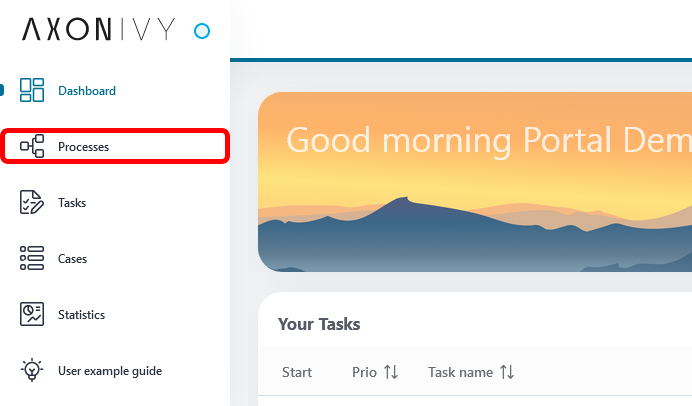Click the Tasks checklist icon

(32, 202)
